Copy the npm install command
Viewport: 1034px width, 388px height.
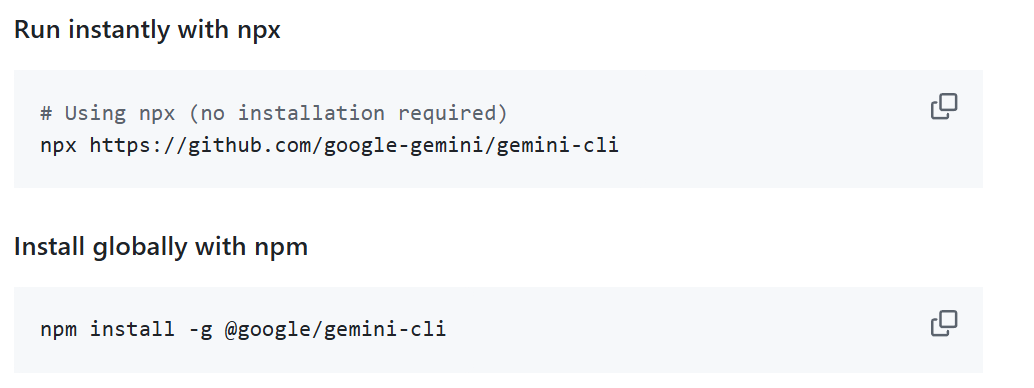click(x=944, y=323)
